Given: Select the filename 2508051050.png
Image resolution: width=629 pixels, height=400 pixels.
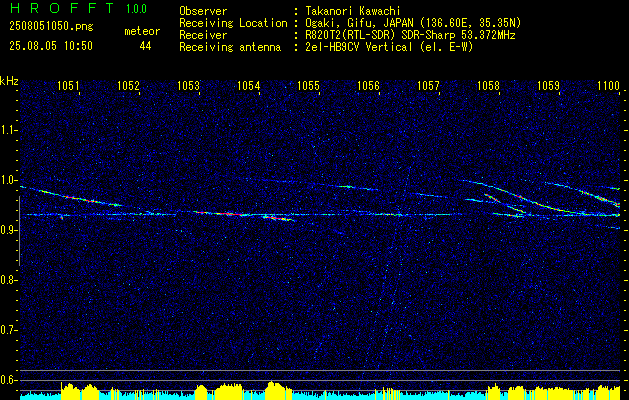Looking at the screenshot, I should coord(51,27).
